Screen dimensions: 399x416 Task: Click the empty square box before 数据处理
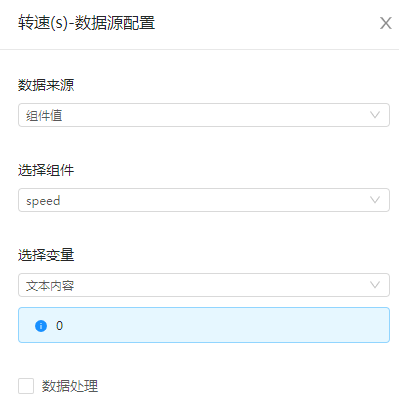[26, 386]
